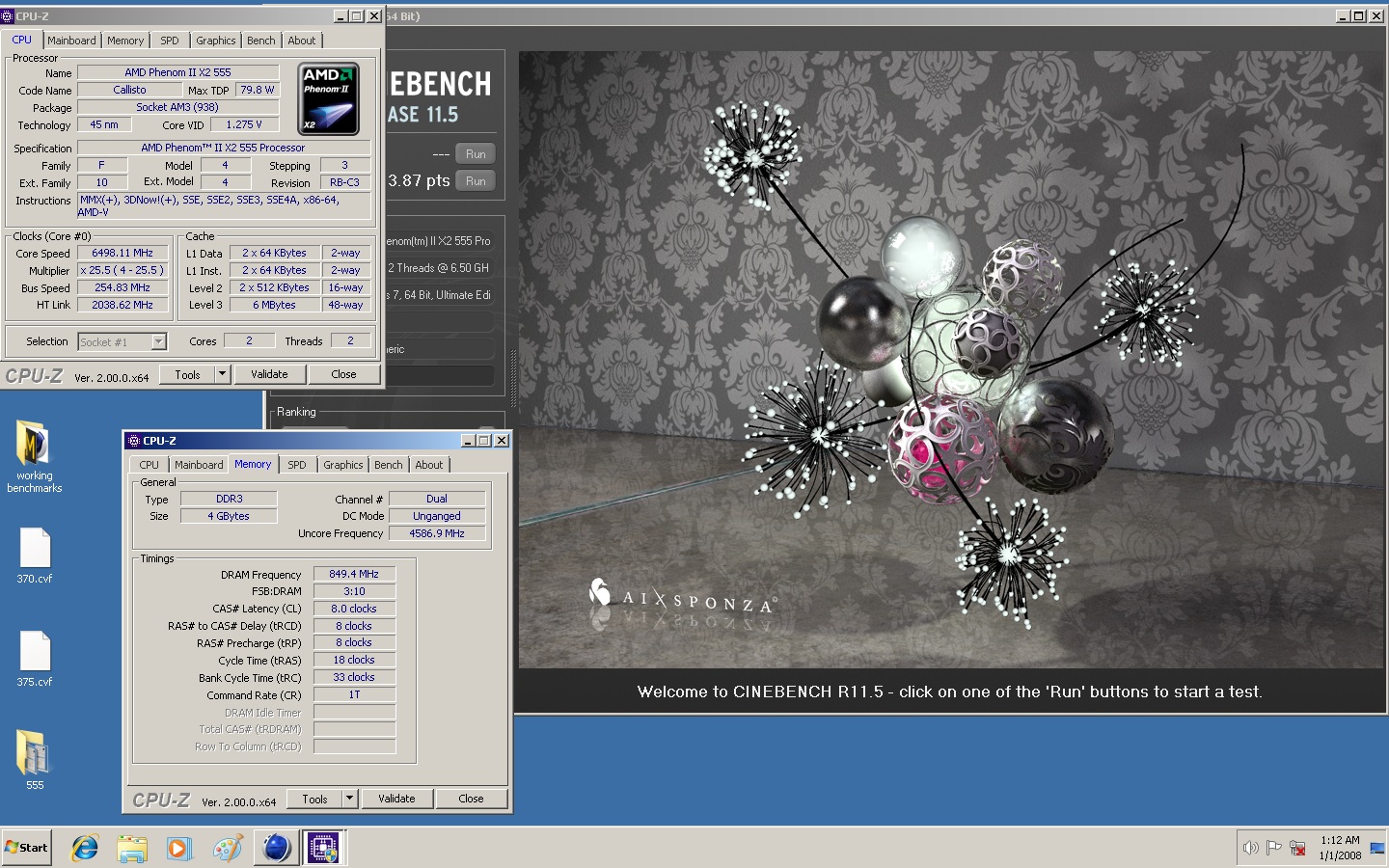The width and height of the screenshot is (1389, 868).
Task: Click the Show Desktop icon beside the clock
Action: click(1377, 848)
